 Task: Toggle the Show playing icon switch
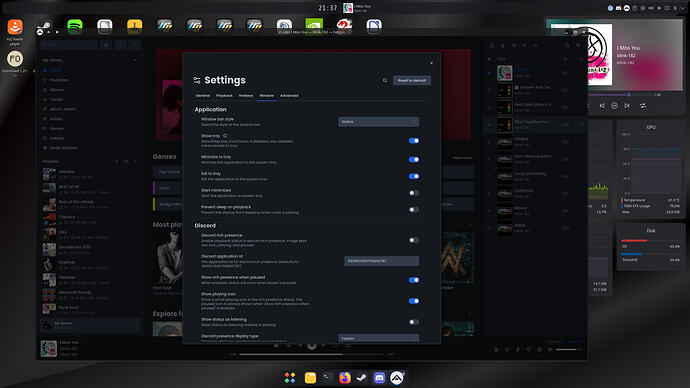[414, 301]
